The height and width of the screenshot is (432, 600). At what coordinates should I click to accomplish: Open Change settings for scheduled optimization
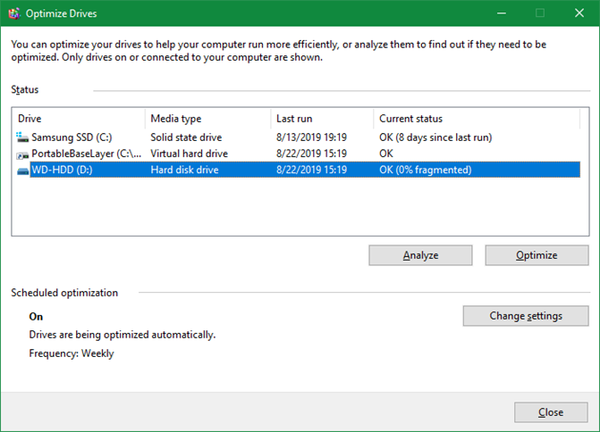pyautogui.click(x=525, y=316)
